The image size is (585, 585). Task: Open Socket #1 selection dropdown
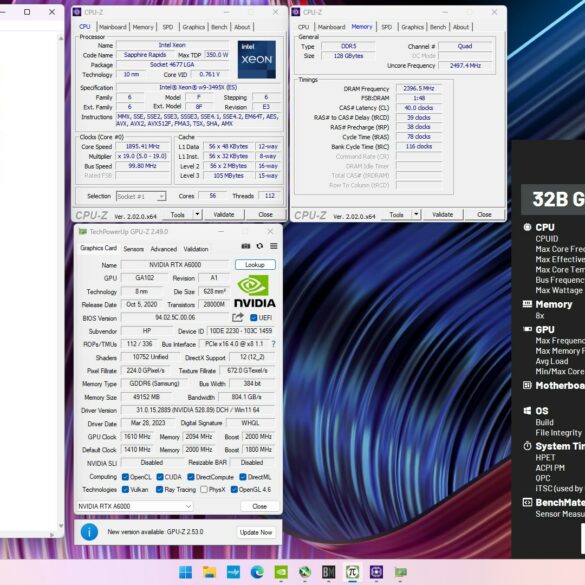click(x=141, y=196)
